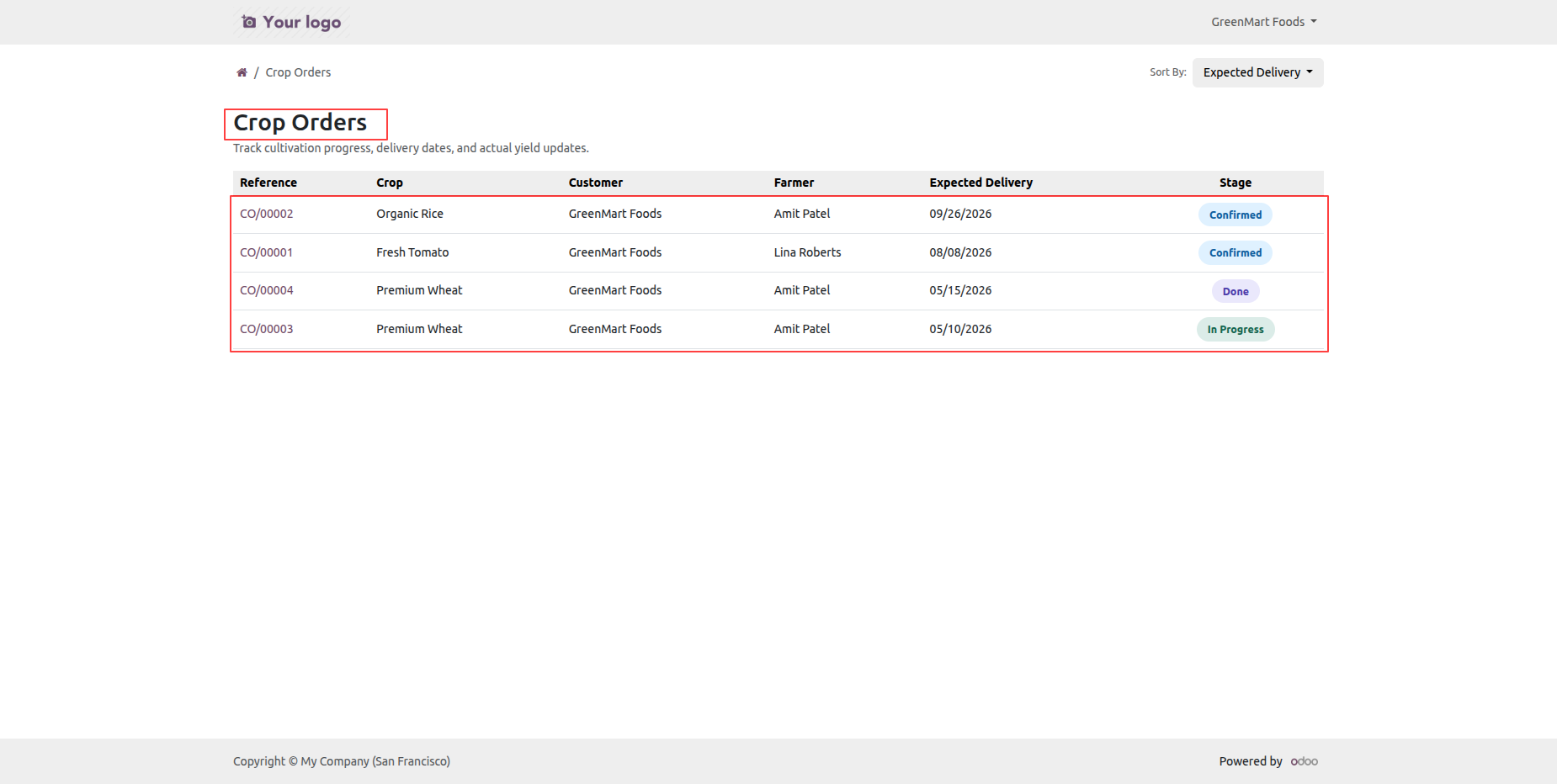
Task: Click the 05/10/2026 delivery date
Action: click(960, 329)
